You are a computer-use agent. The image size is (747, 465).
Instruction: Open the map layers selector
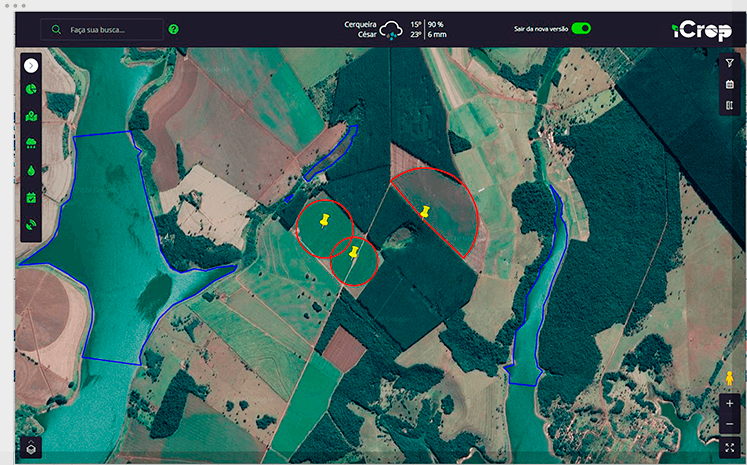[x=31, y=448]
